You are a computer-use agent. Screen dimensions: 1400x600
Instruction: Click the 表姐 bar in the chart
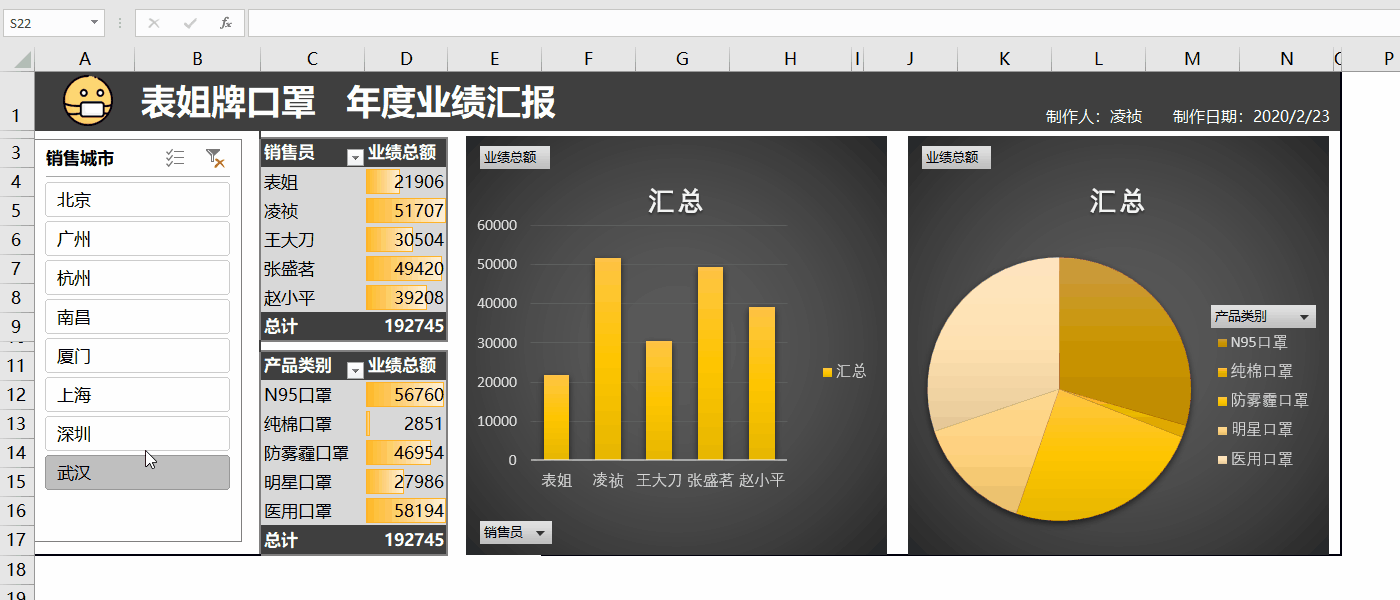click(556, 417)
